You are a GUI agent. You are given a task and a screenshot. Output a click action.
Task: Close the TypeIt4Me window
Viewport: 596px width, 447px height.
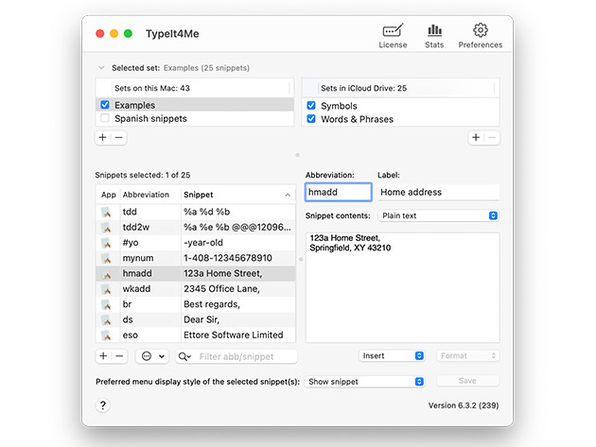(100, 33)
